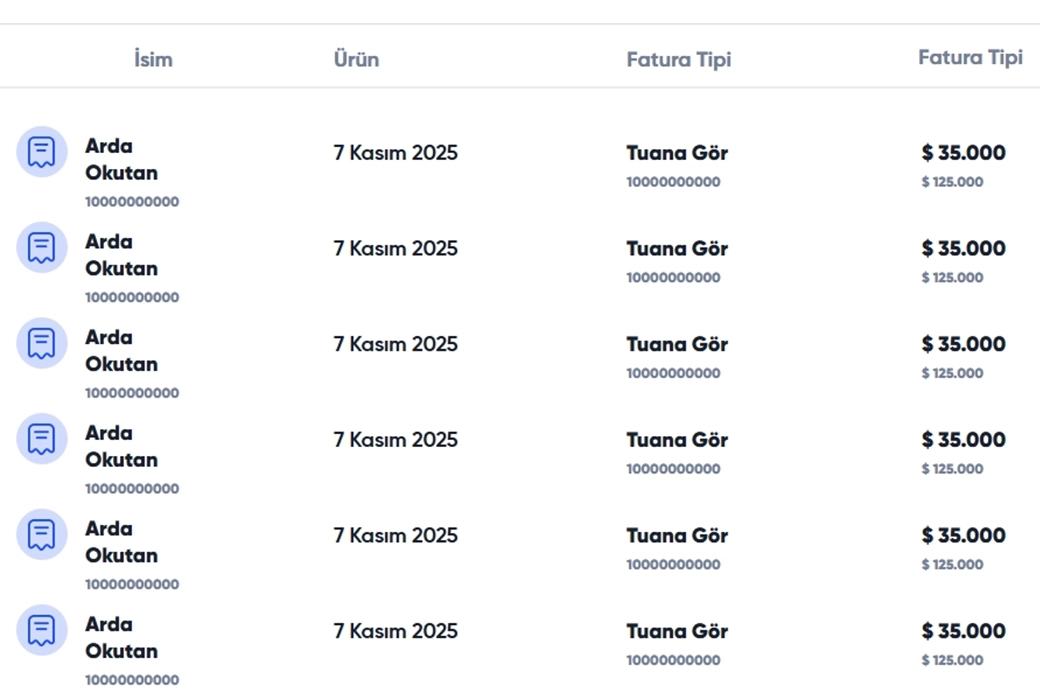Select the $ 35.000 amount in the fourth row

coord(963,440)
